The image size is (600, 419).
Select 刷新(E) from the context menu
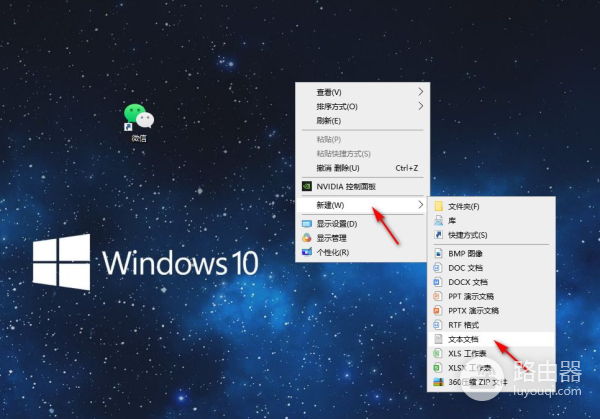(329, 120)
